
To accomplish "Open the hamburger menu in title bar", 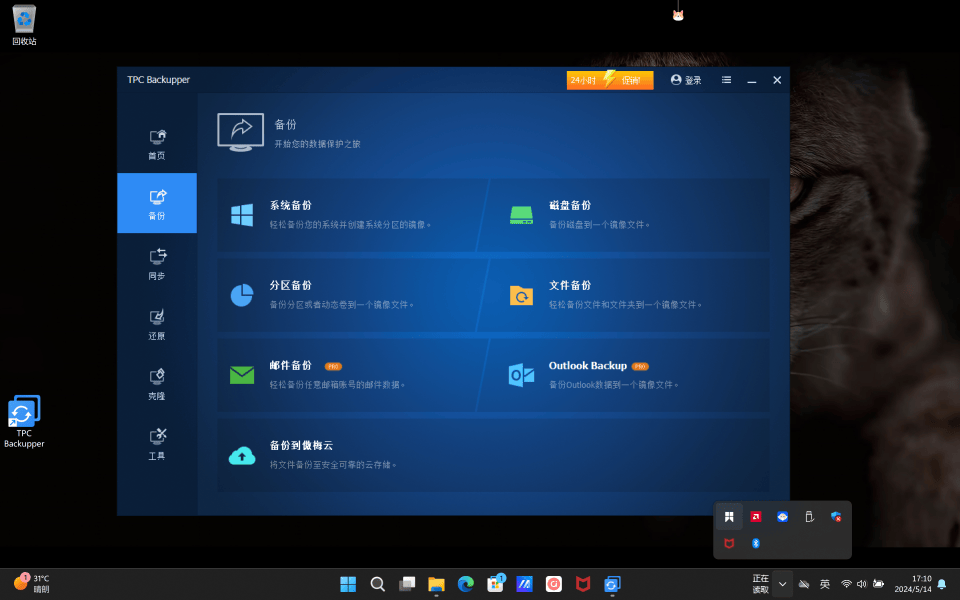I will click(726, 80).
